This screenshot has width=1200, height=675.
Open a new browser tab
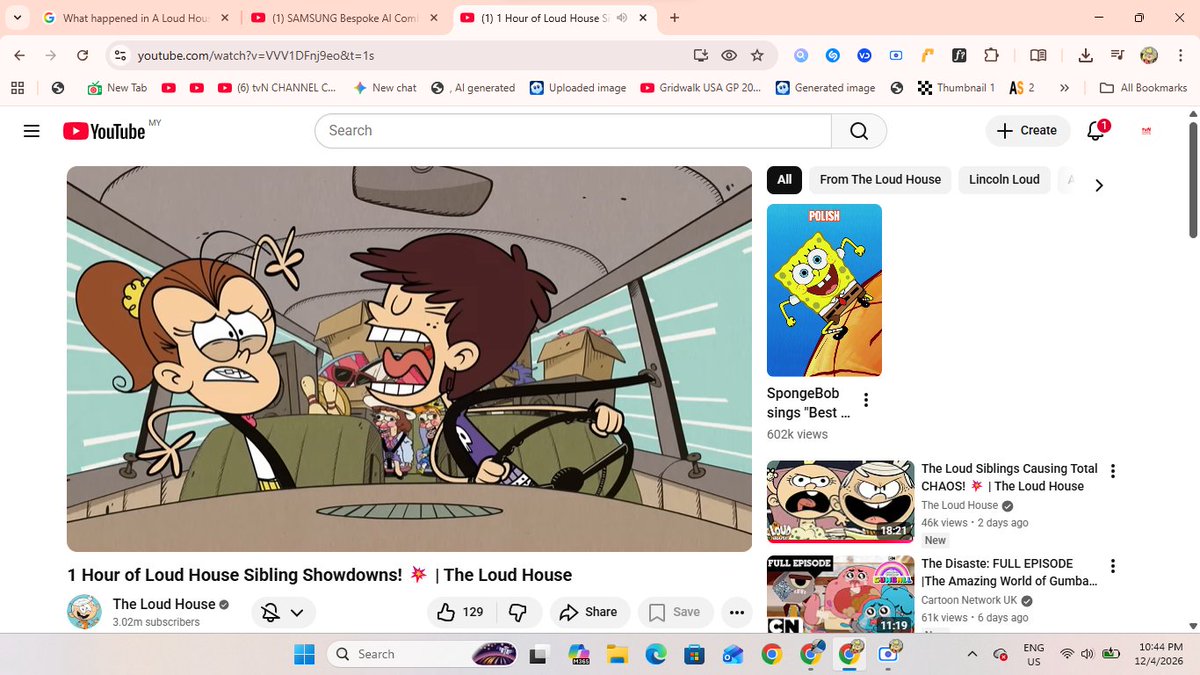tap(675, 18)
